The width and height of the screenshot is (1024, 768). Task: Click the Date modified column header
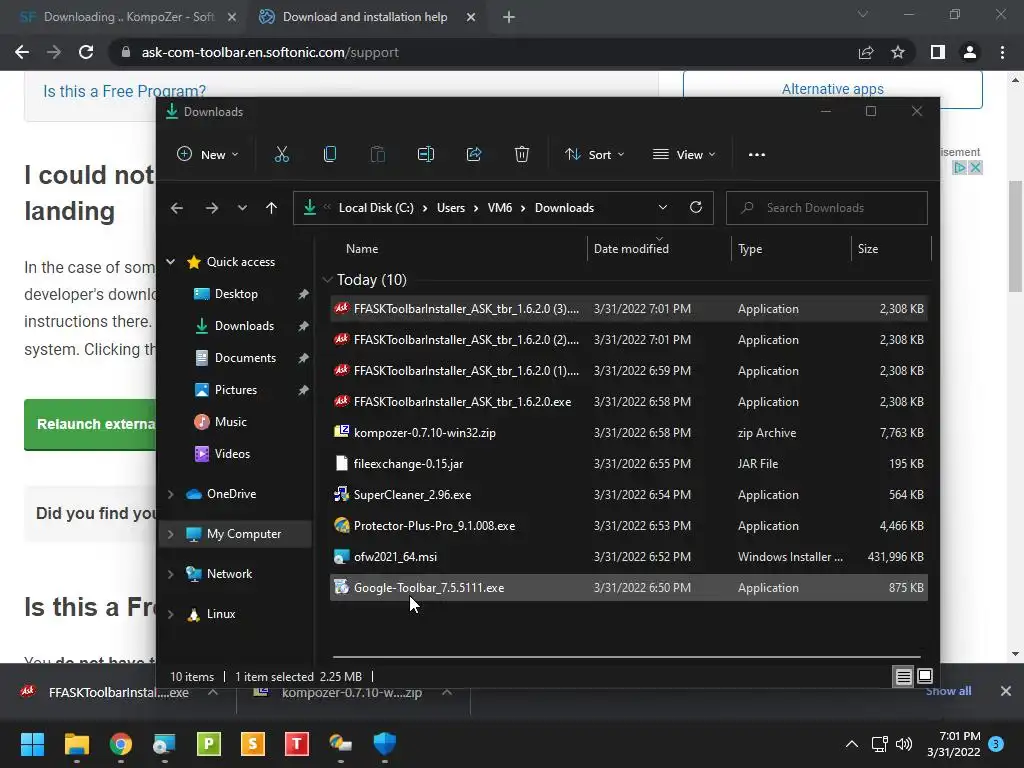(x=631, y=249)
